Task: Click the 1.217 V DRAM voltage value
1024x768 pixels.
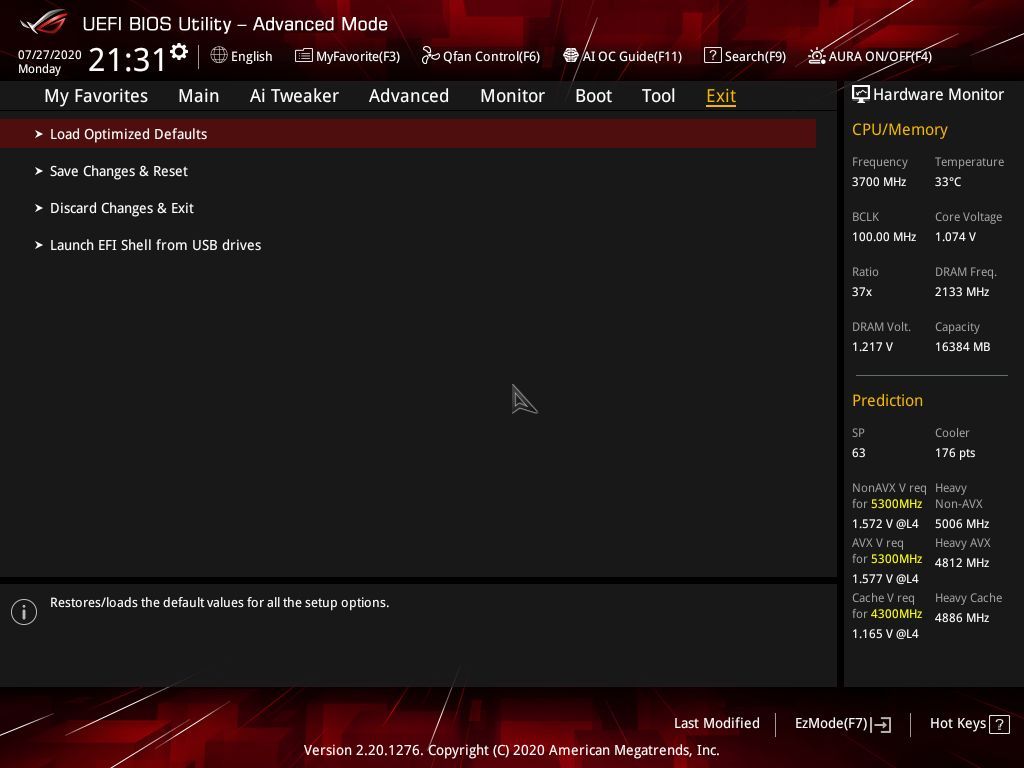Action: click(872, 347)
